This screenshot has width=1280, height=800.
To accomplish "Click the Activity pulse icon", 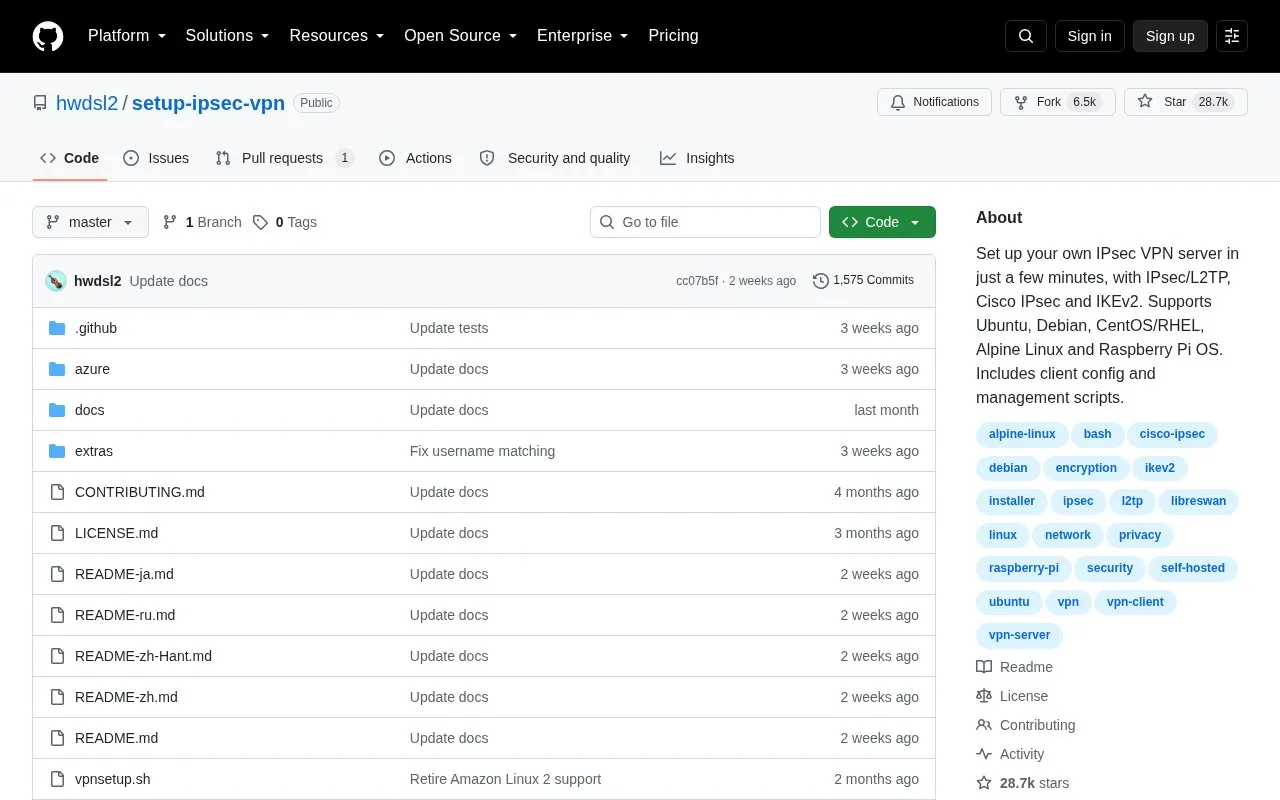I will click(984, 754).
